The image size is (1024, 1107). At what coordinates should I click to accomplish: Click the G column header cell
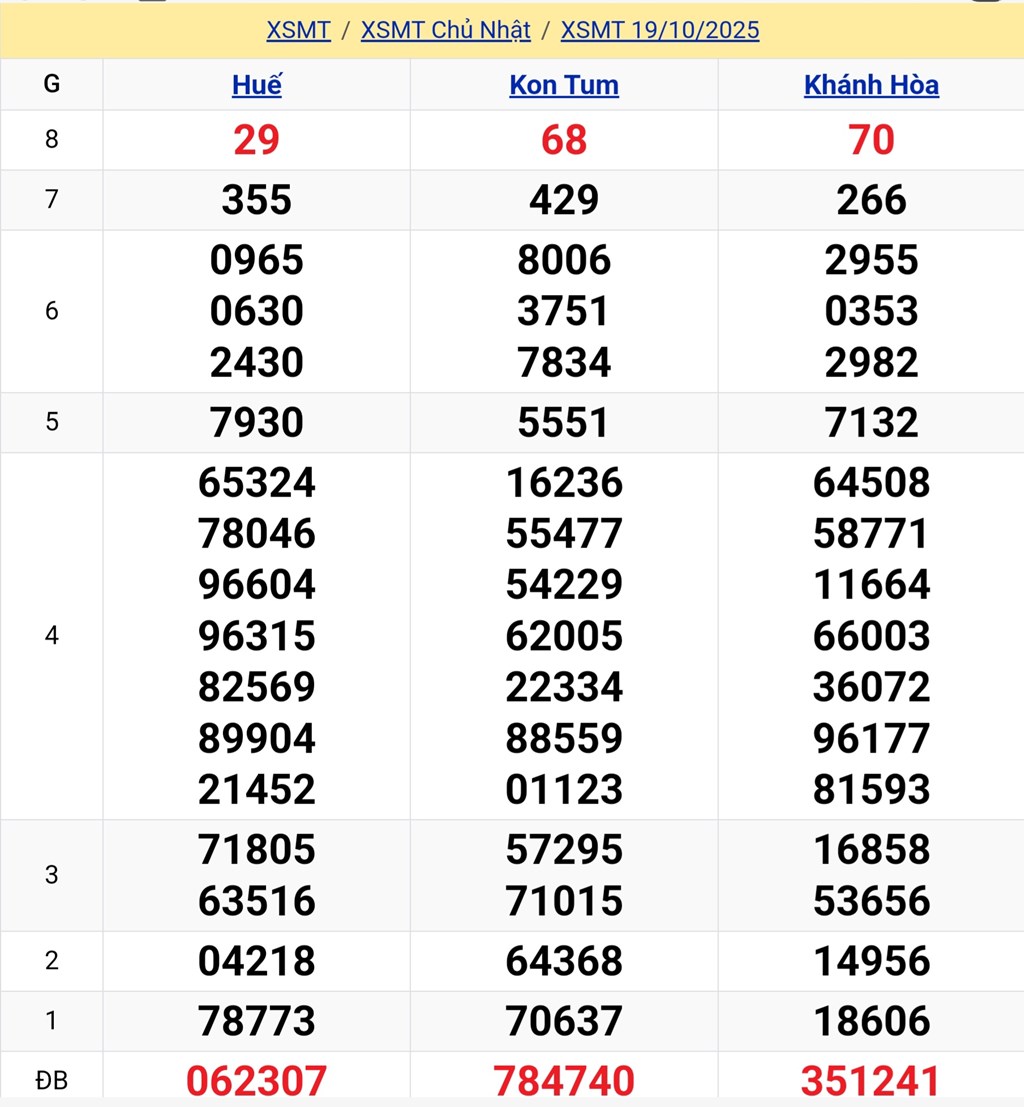pyautogui.click(x=52, y=85)
